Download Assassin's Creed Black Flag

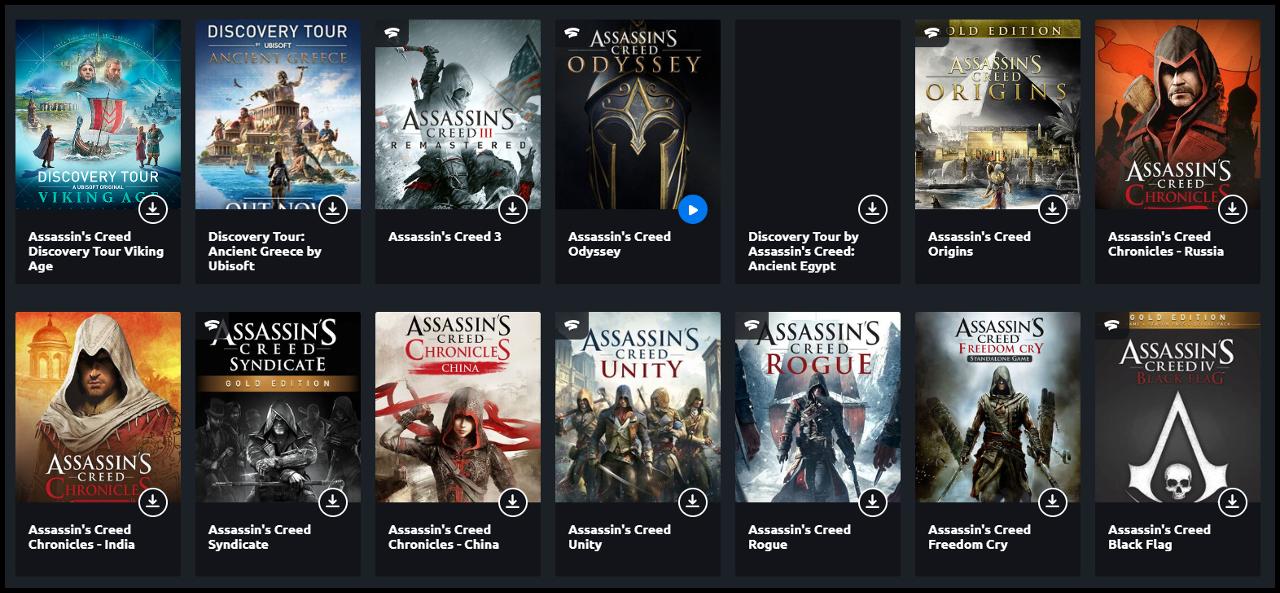pos(1233,502)
